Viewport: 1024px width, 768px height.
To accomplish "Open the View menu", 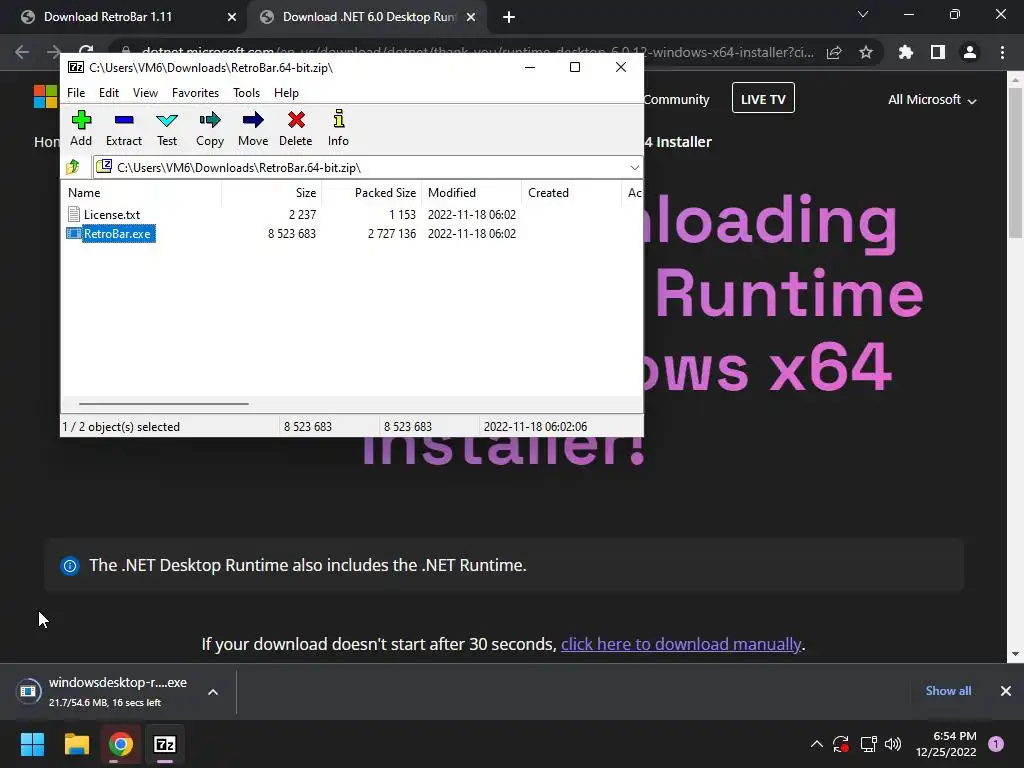I will 145,93.
